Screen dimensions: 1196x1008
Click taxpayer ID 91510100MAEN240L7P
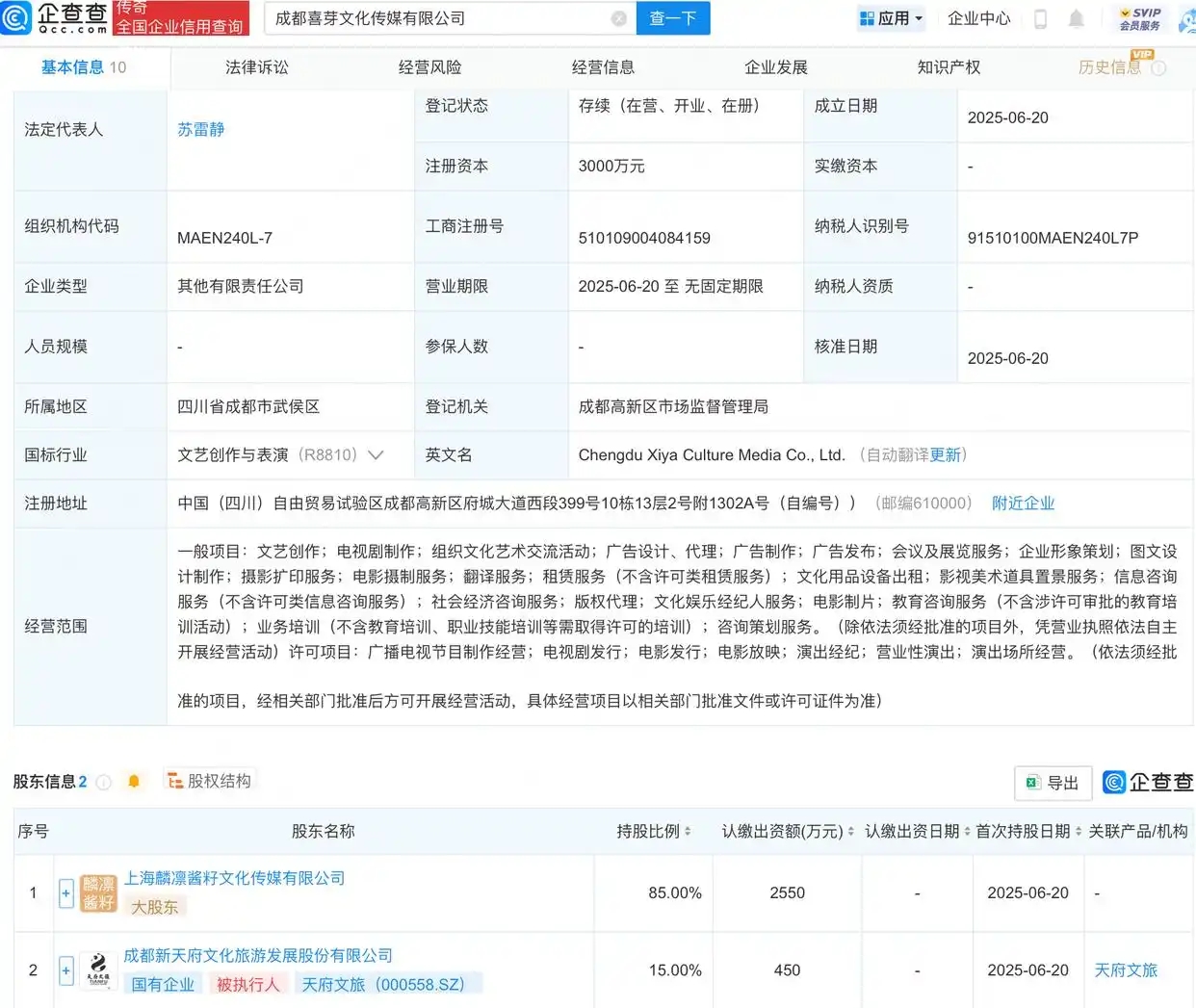click(x=1053, y=238)
